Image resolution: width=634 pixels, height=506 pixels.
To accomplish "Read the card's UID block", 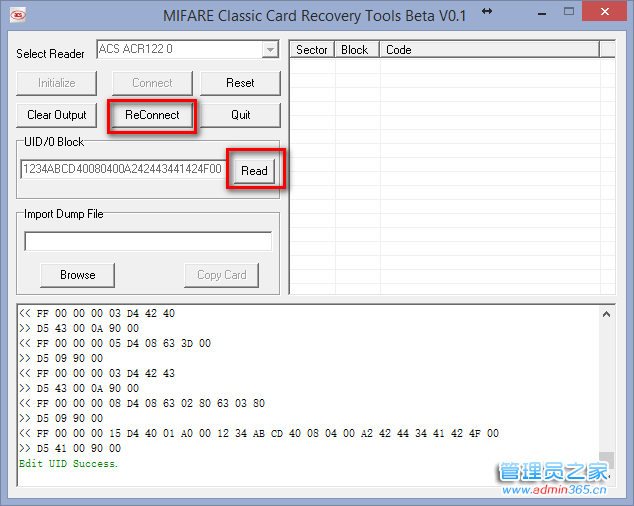I will 254,171.
